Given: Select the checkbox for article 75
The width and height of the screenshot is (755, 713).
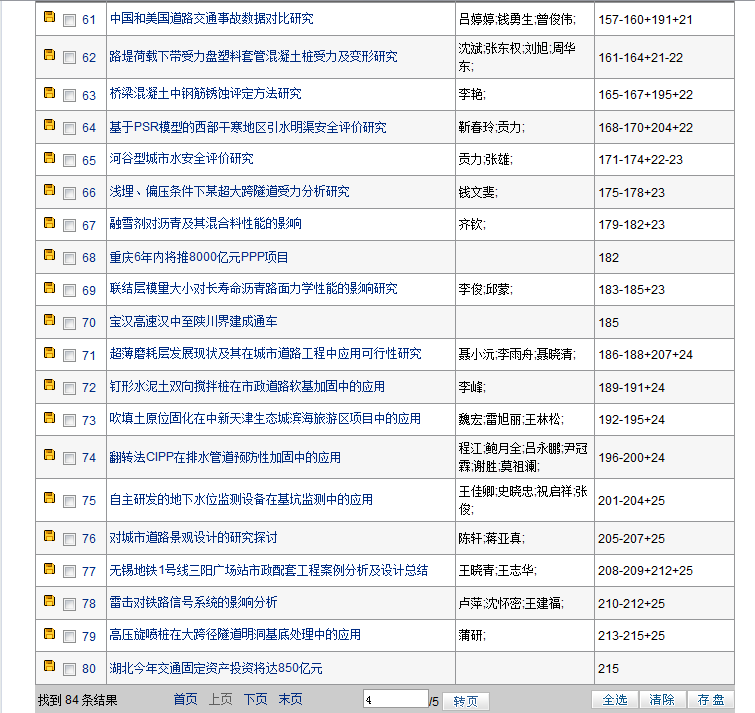Looking at the screenshot, I should click(69, 501).
